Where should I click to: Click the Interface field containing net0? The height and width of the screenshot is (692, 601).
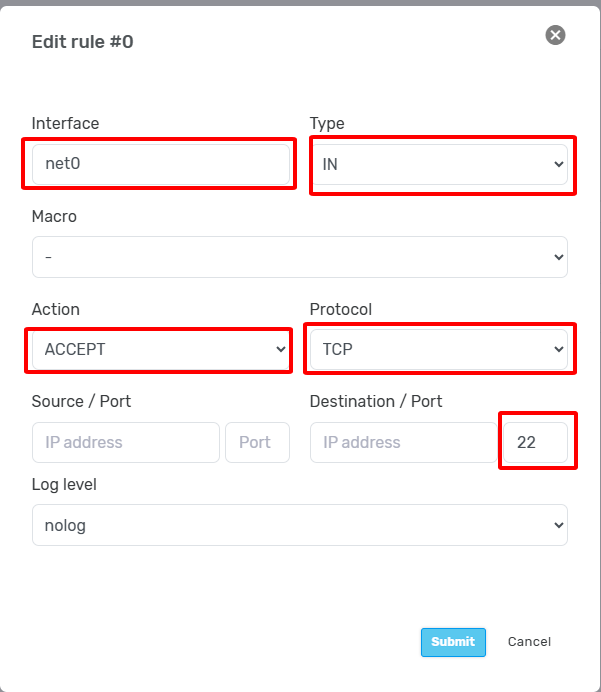[160, 164]
